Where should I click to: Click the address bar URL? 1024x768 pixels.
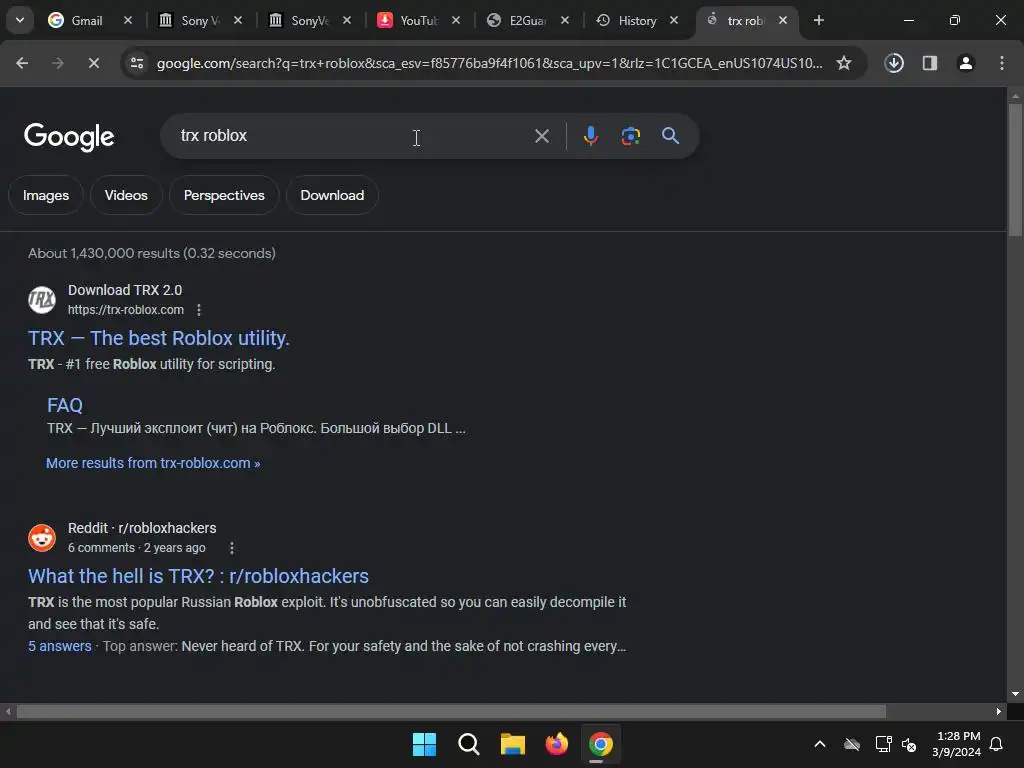point(489,63)
